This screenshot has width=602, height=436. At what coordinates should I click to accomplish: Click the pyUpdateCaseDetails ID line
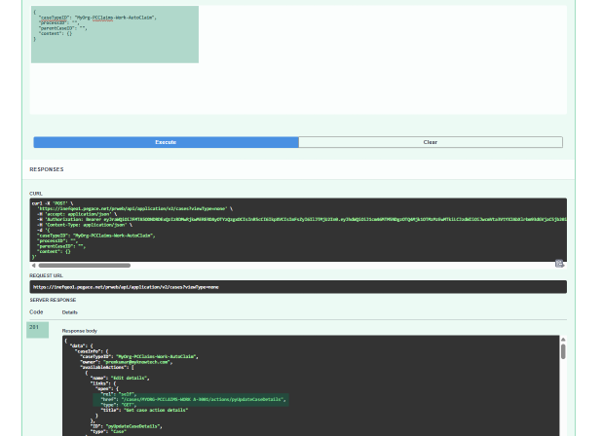[x=126, y=426]
